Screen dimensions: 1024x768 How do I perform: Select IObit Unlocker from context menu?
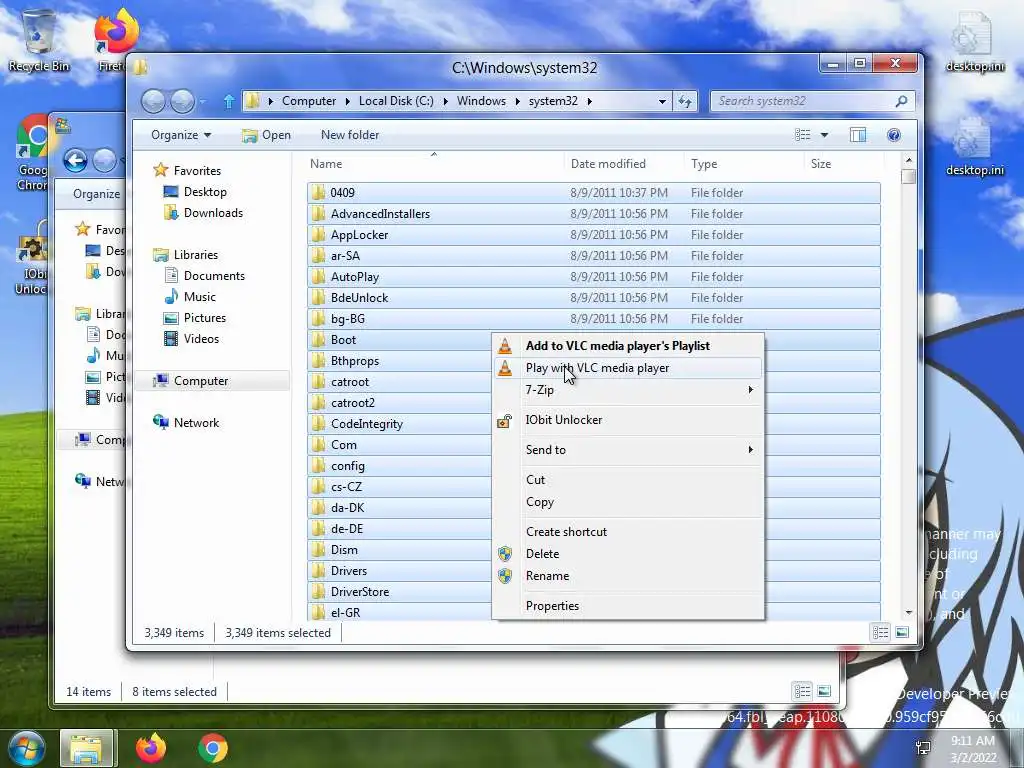564,420
